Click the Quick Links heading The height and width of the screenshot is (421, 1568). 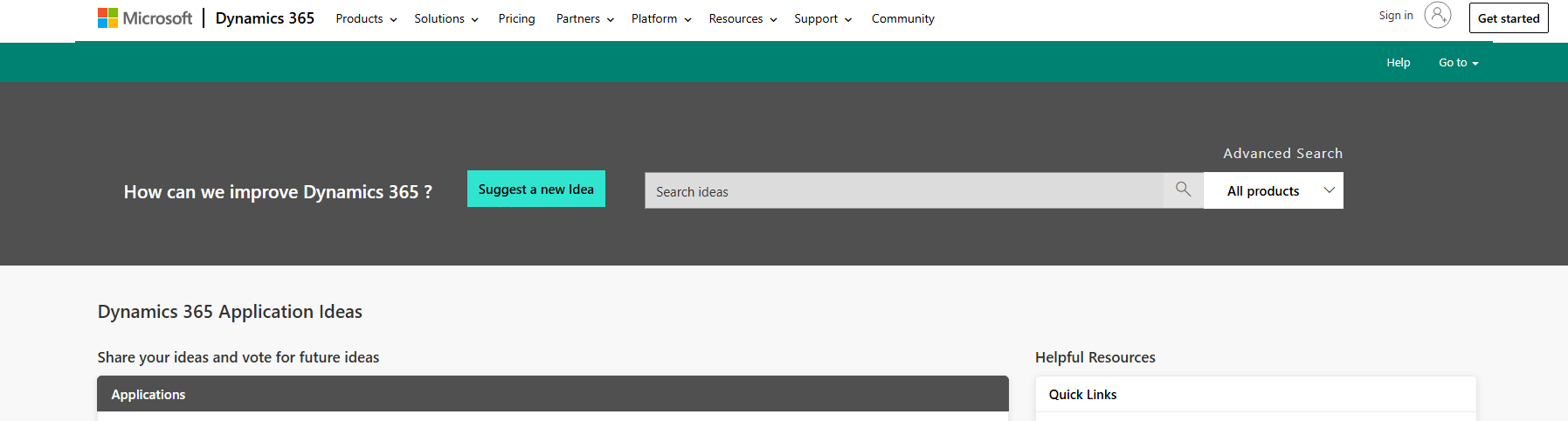1083,395
